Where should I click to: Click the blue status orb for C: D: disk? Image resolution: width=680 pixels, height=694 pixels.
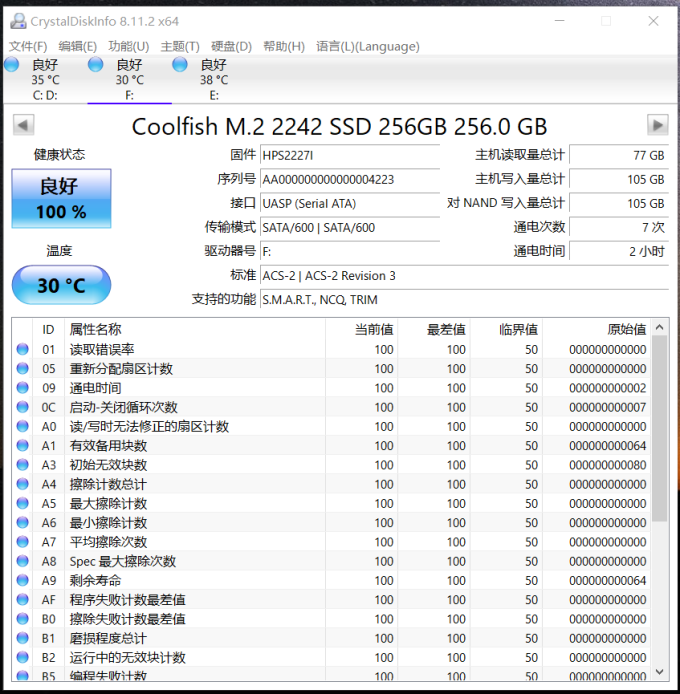12,65
